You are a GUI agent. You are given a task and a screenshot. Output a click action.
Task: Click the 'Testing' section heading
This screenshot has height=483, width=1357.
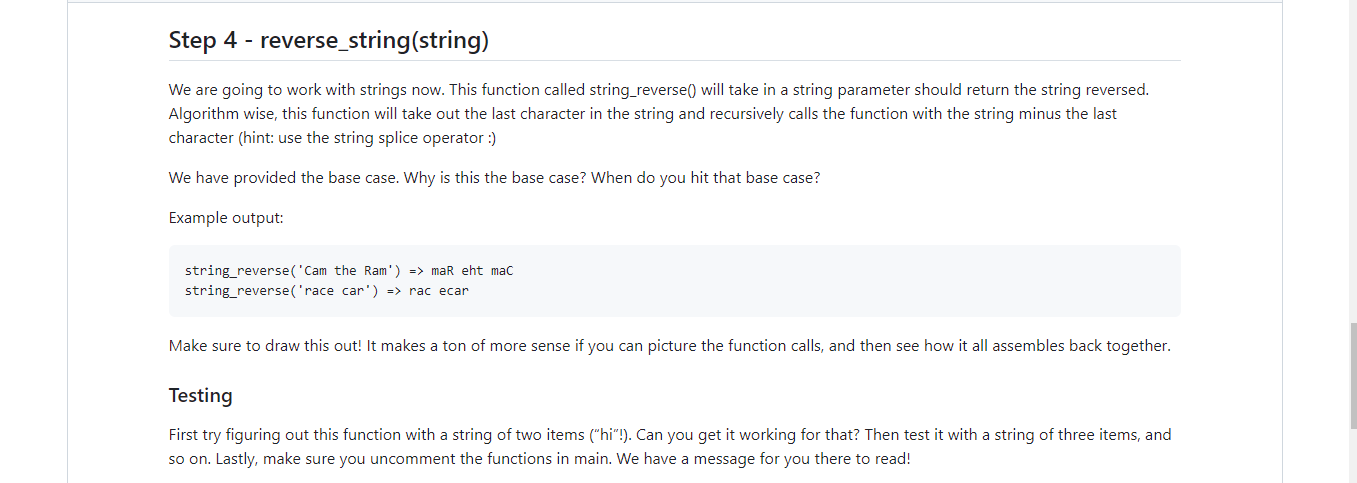coord(201,395)
